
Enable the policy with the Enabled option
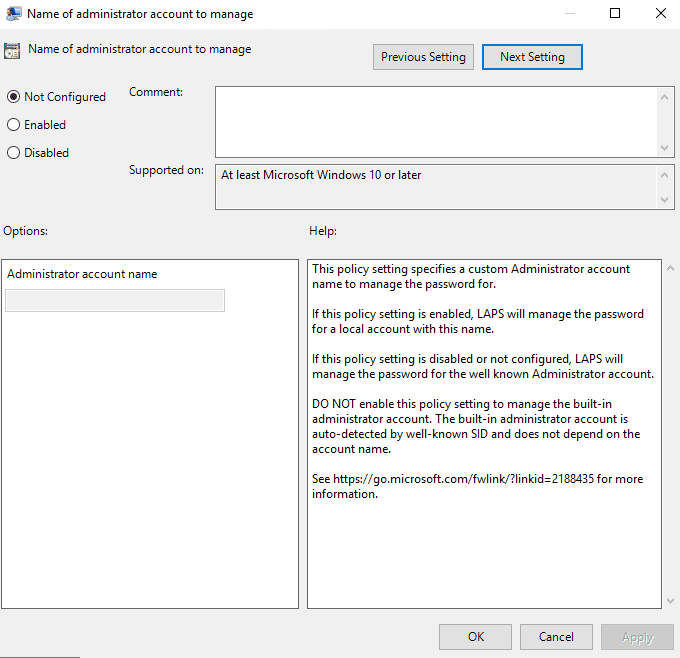[x=13, y=125]
